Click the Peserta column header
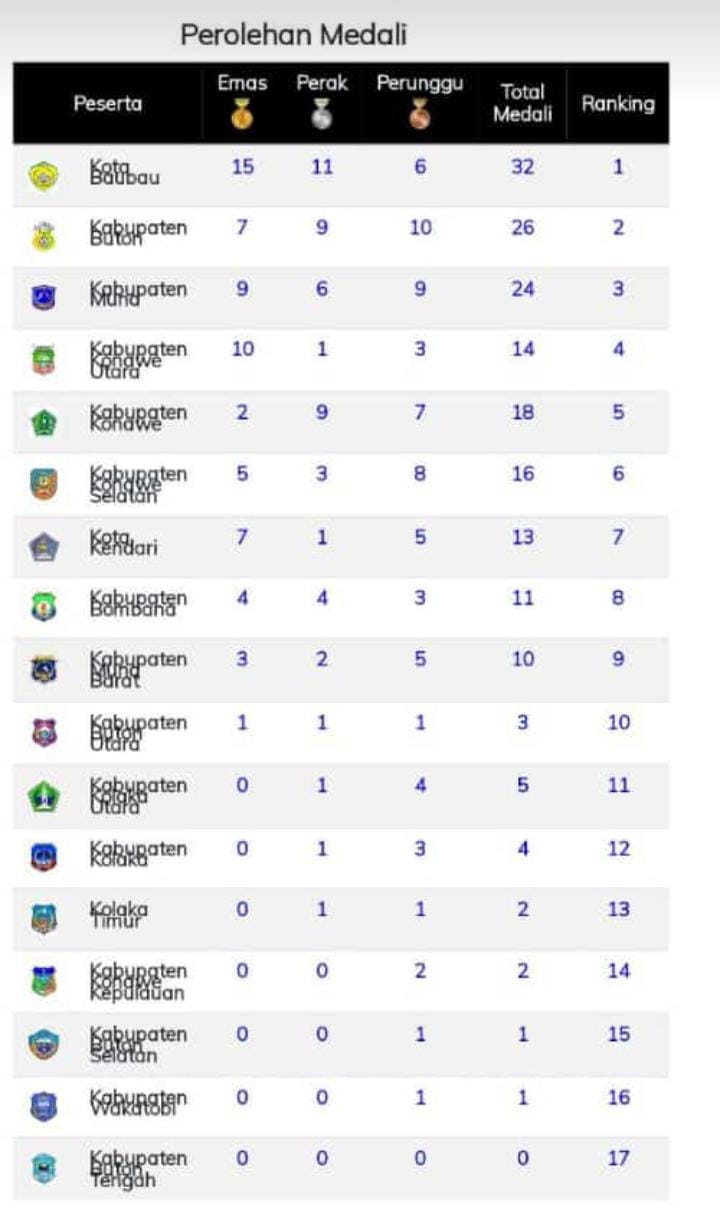The width and height of the screenshot is (720, 1211). (x=108, y=103)
